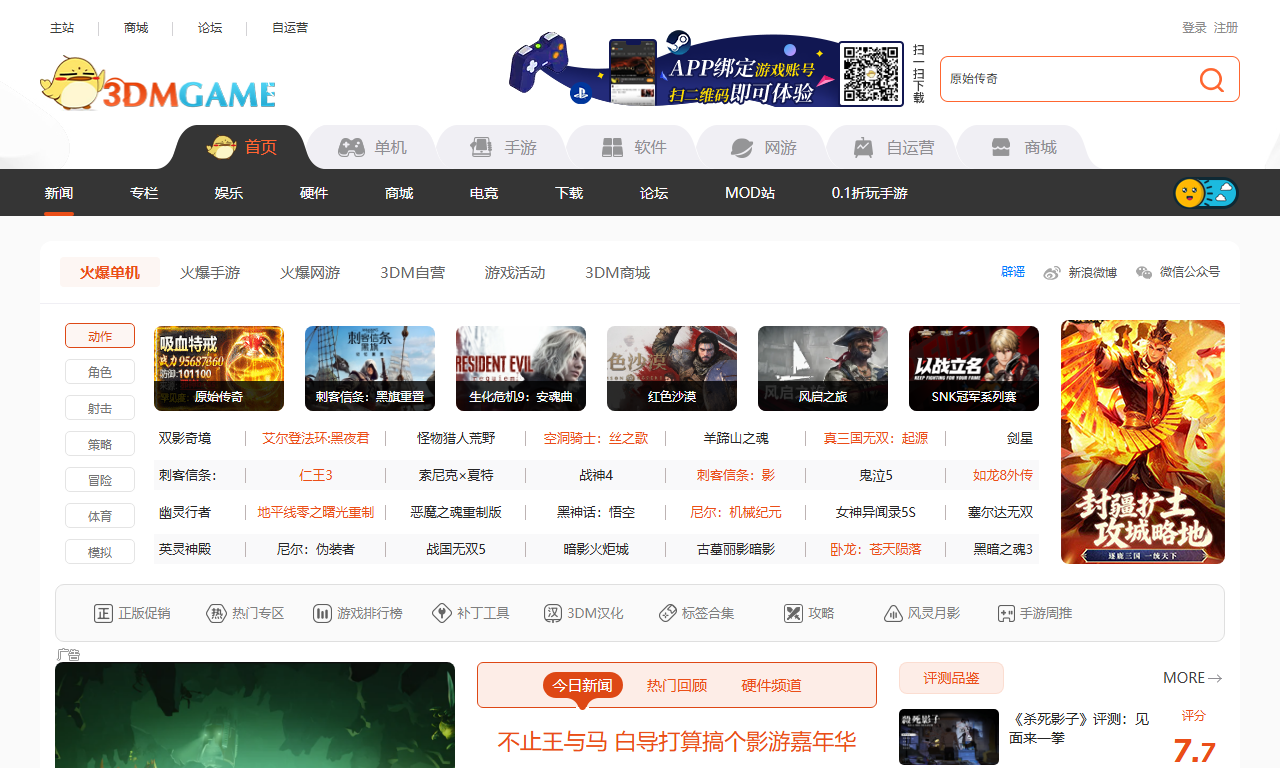This screenshot has width=1280, height=768.
Task: Select the 动作 genre filter
Action: point(100,336)
